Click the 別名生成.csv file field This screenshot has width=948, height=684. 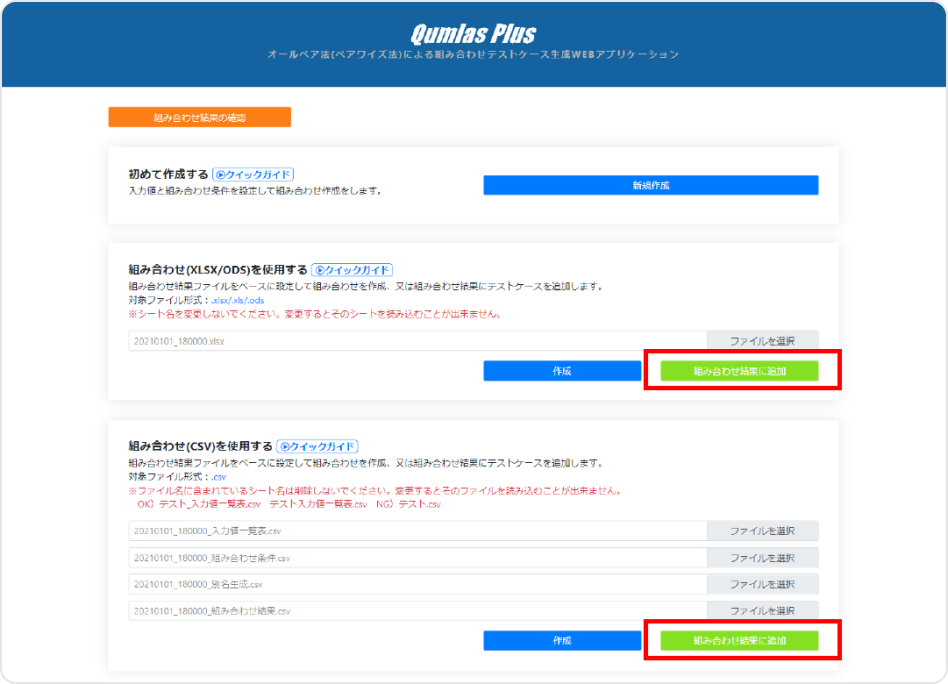tap(417, 584)
